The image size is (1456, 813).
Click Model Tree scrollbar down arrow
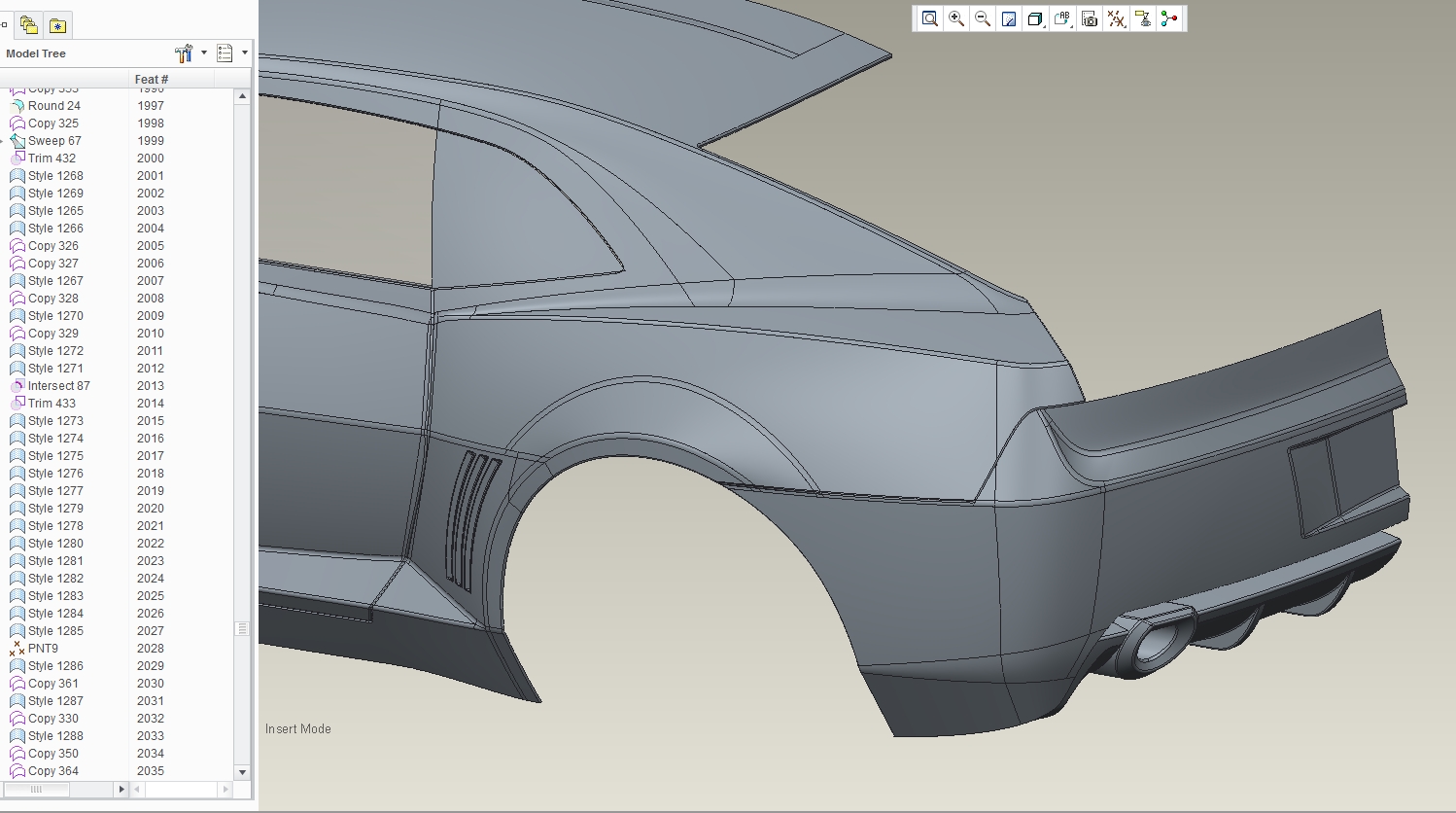click(x=242, y=772)
